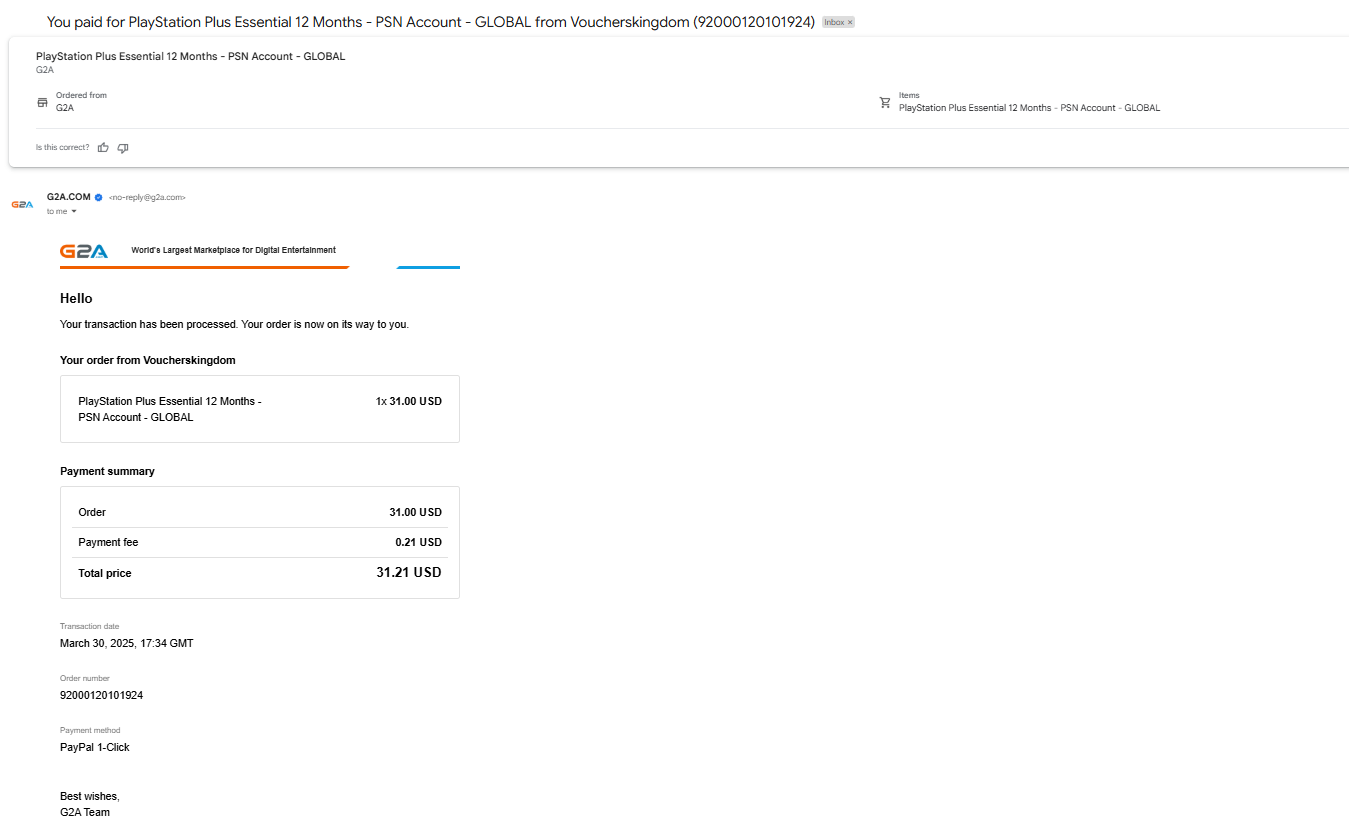The image size is (1349, 837).
Task: Click the store icon beside Ordered from
Action: tap(42, 102)
